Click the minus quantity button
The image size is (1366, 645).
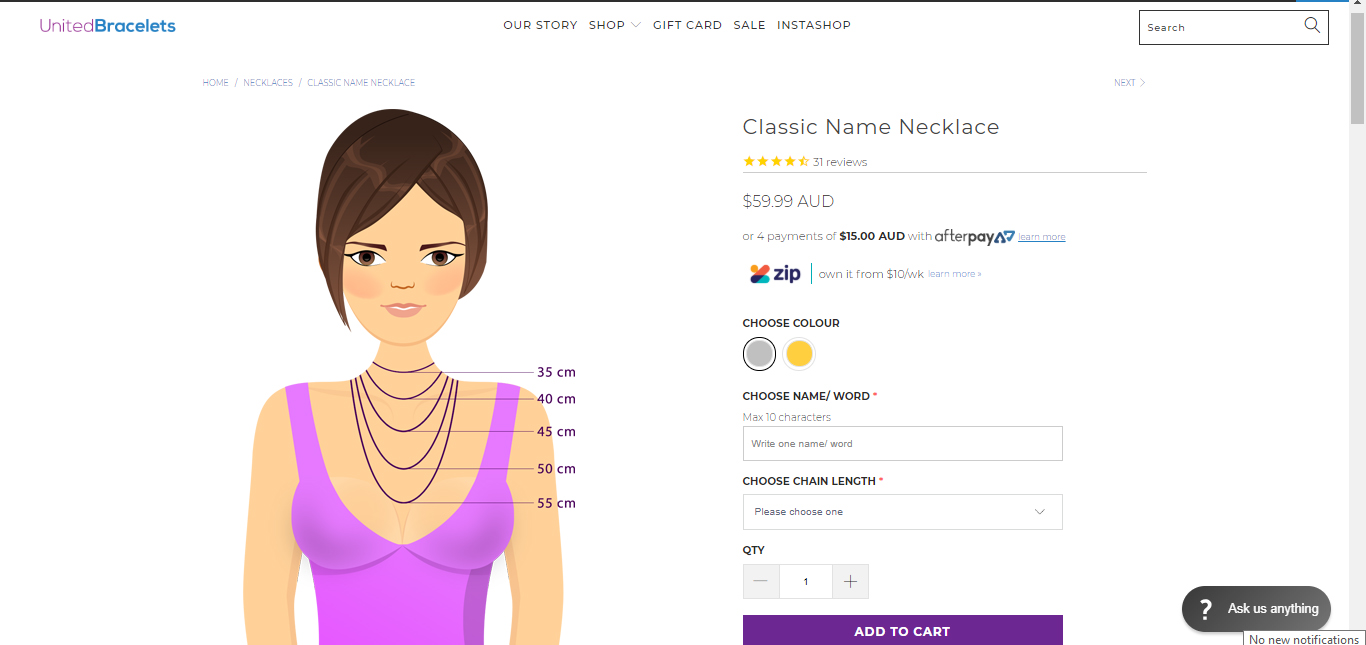coord(761,581)
